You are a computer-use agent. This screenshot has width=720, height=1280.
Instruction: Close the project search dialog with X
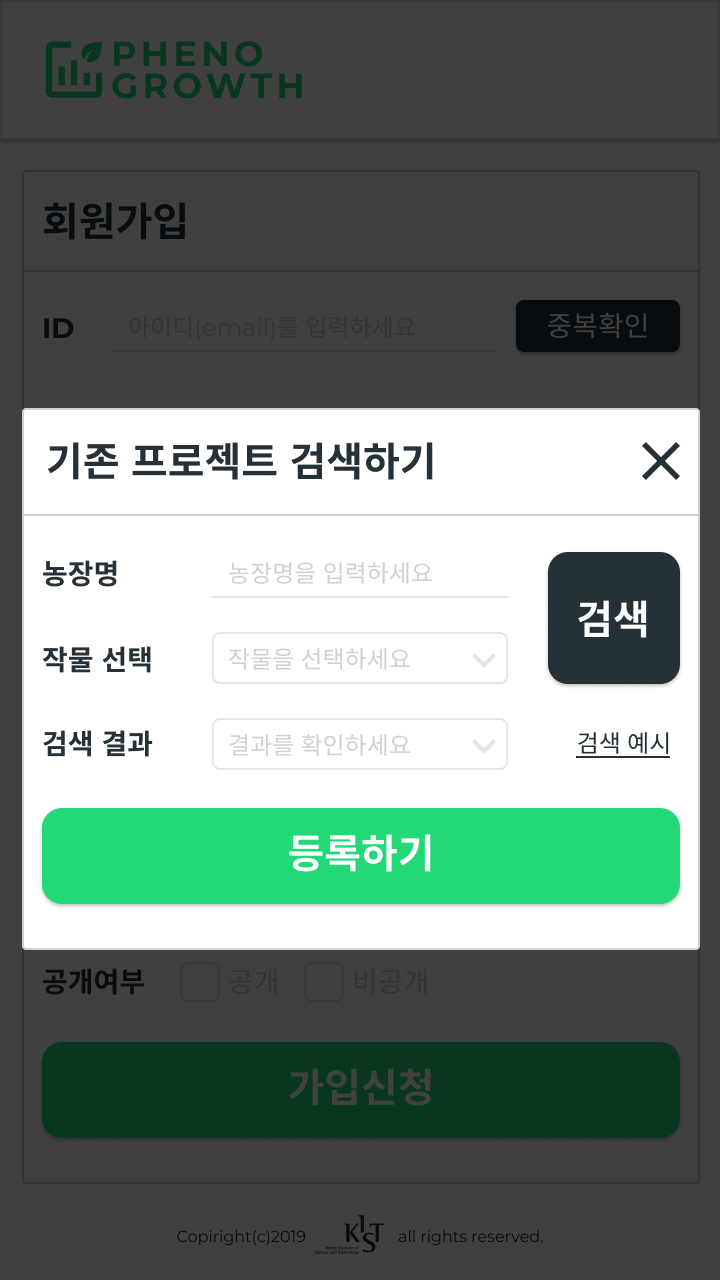(x=660, y=462)
